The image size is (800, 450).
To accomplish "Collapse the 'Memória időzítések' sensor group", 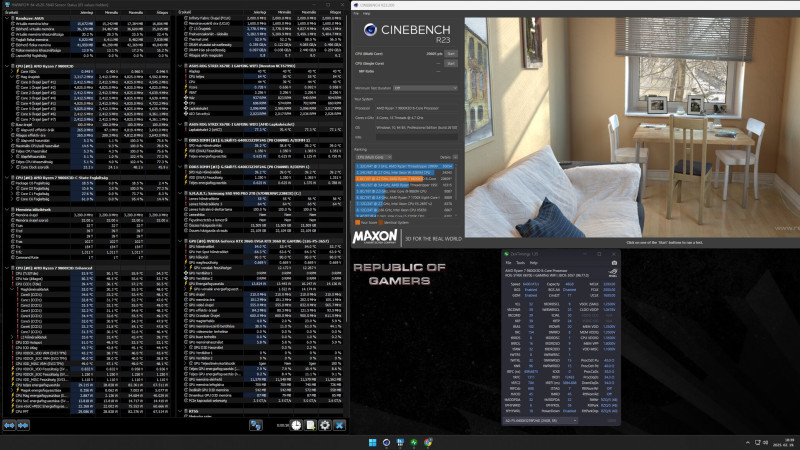I will click(7, 210).
